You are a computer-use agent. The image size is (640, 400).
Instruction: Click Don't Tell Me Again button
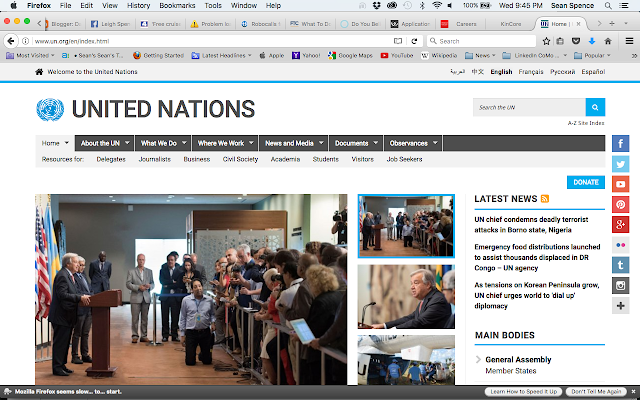[x=596, y=391]
